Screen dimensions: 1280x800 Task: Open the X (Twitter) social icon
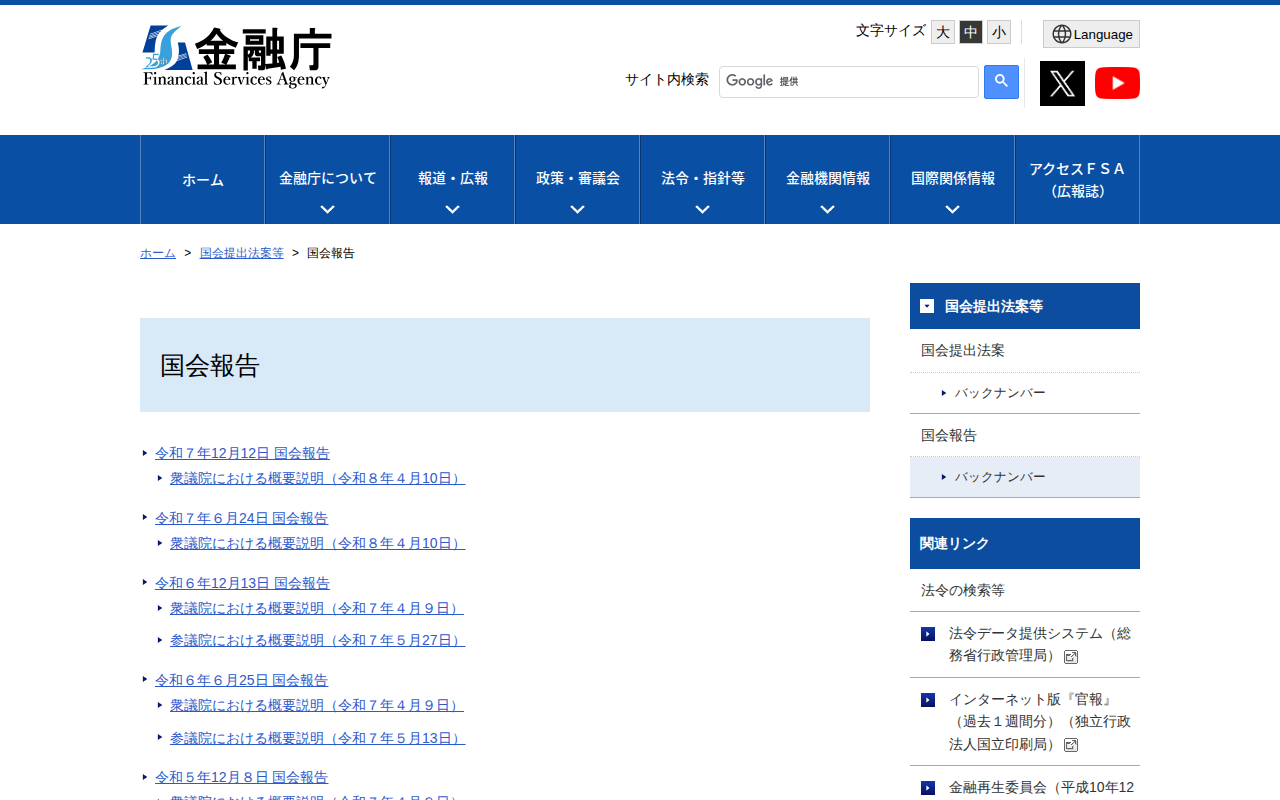click(x=1062, y=83)
